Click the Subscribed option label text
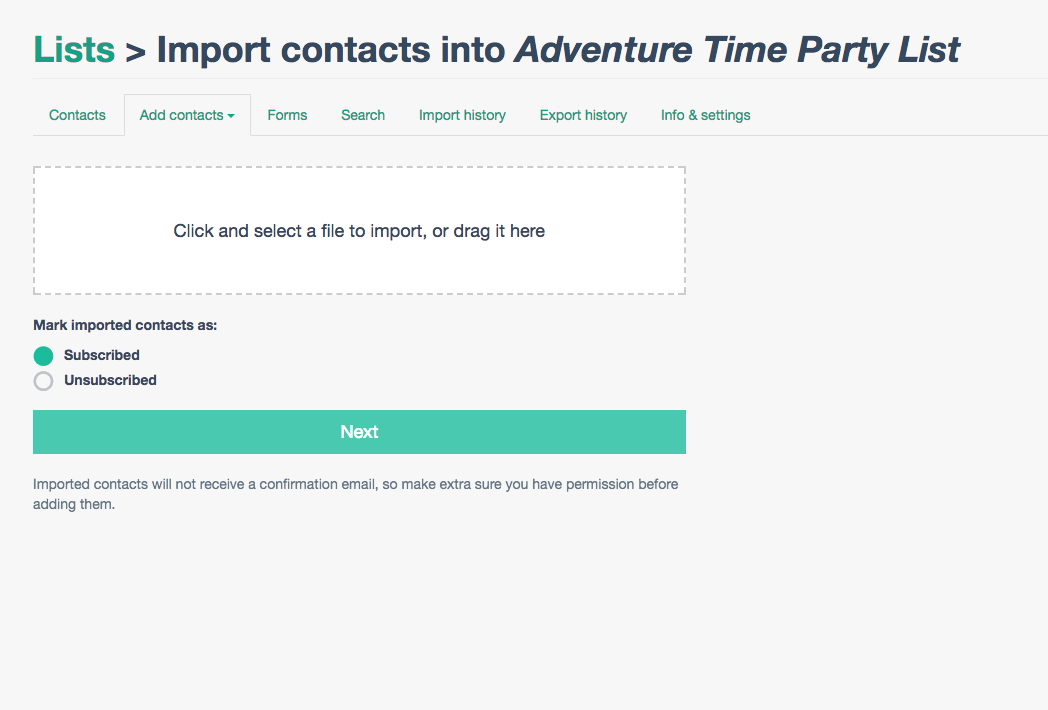Image resolution: width=1048 pixels, height=710 pixels. [101, 355]
